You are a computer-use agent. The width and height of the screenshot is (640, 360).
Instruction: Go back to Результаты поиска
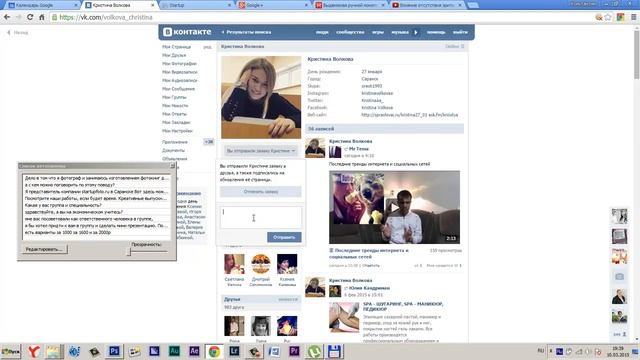coord(247,32)
